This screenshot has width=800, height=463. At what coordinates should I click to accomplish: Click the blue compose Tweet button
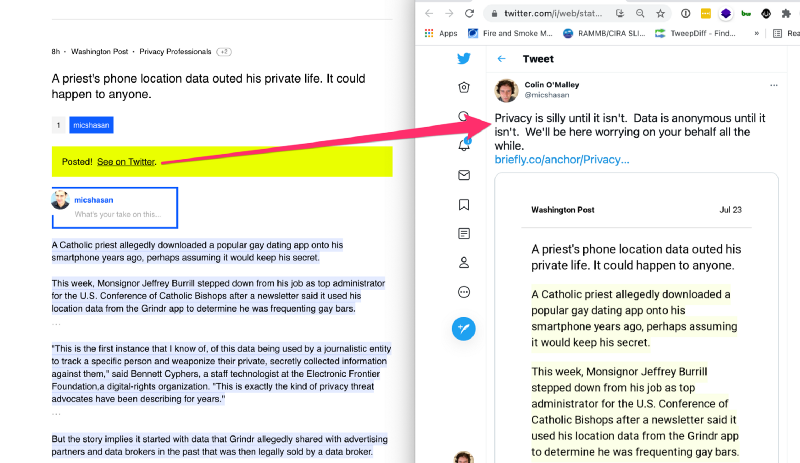464,329
